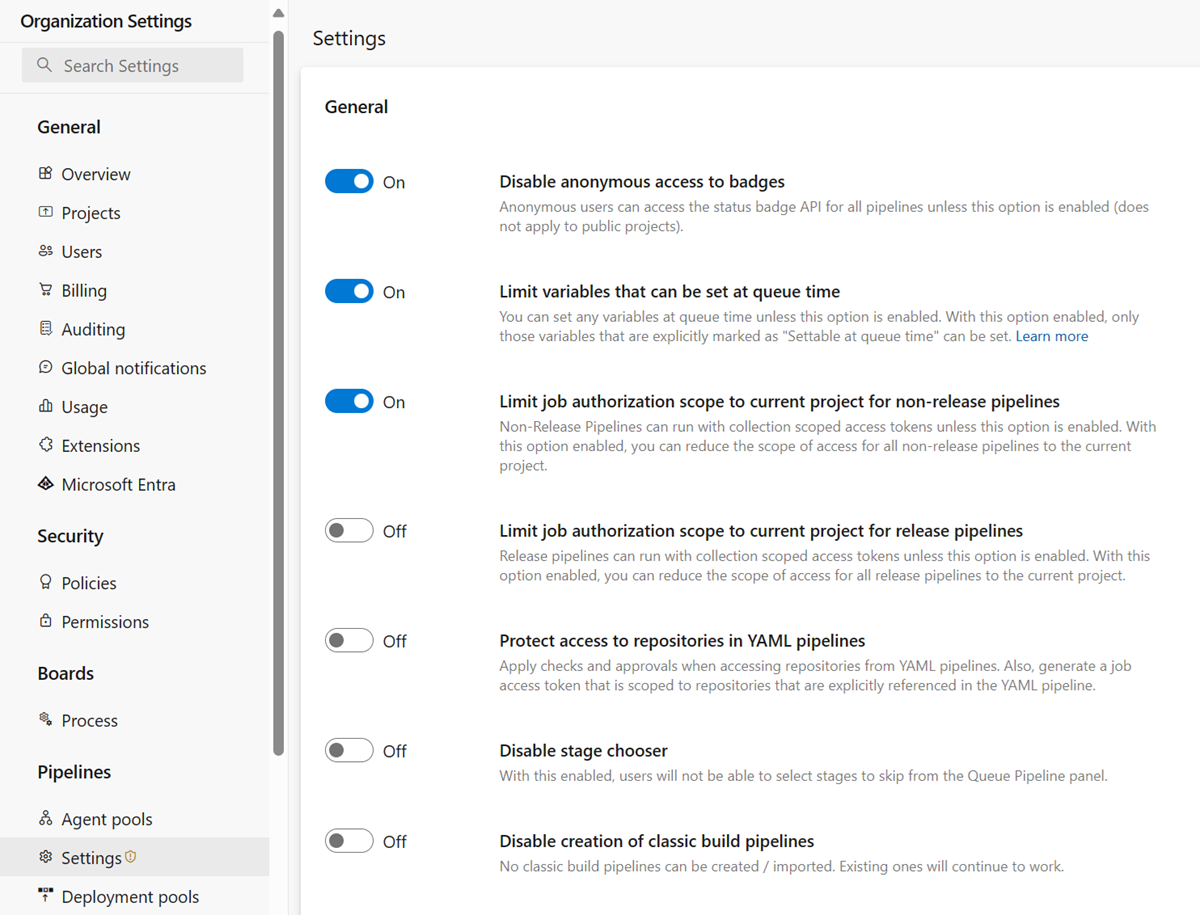The image size is (1200, 915).
Task: Select the Overview icon in the sidebar
Action: pyautogui.click(x=46, y=173)
